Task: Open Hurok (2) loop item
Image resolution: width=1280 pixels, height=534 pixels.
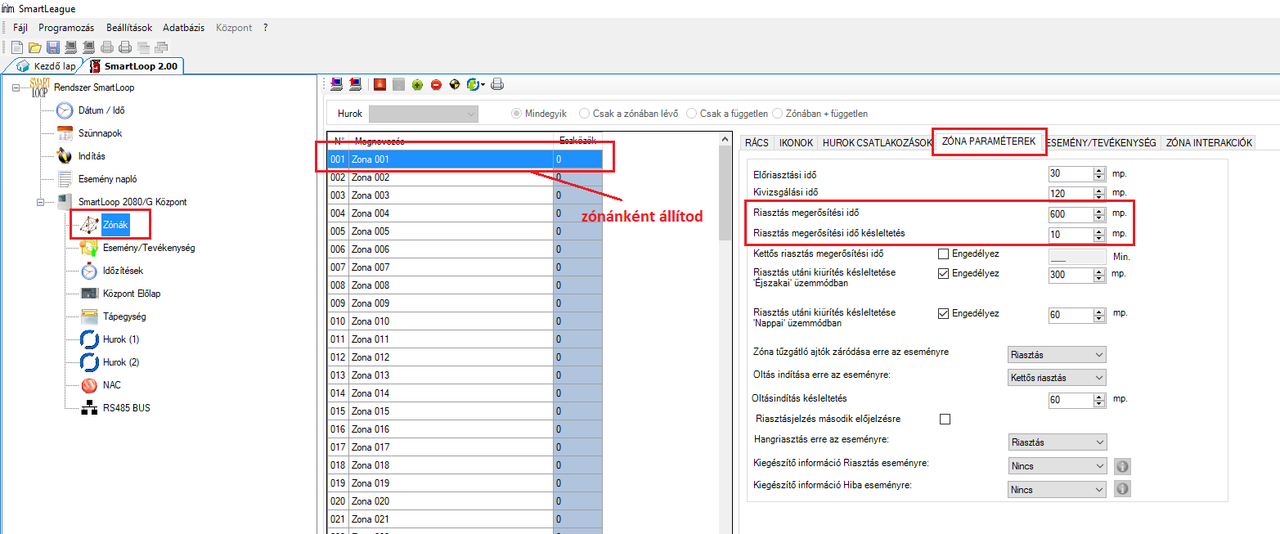Action: pyautogui.click(x=109, y=362)
